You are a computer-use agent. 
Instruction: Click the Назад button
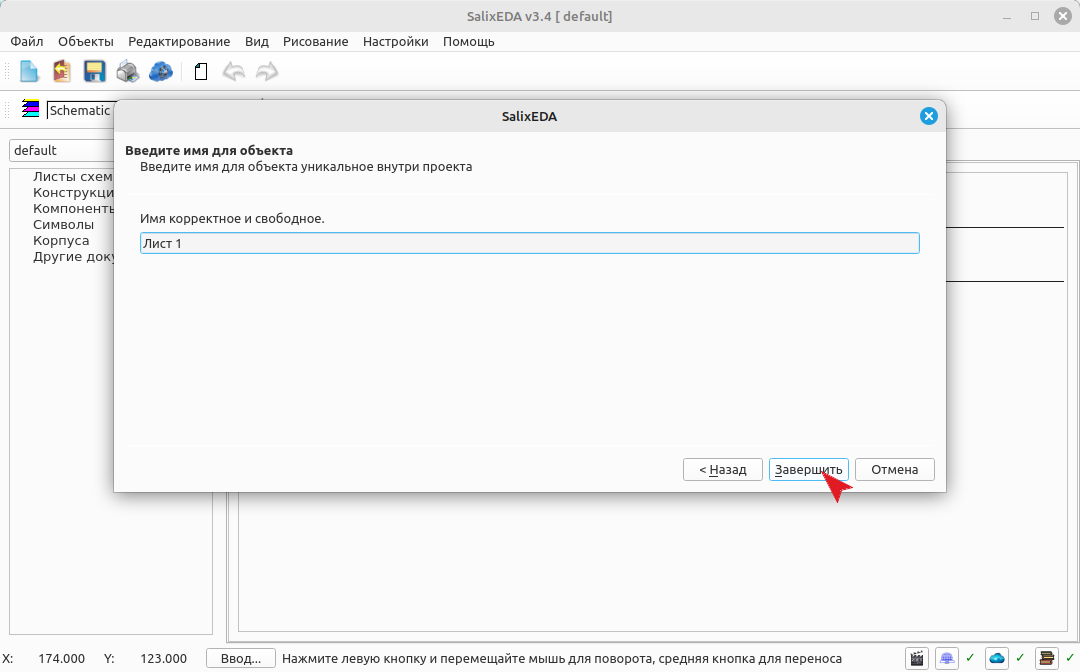[723, 470]
